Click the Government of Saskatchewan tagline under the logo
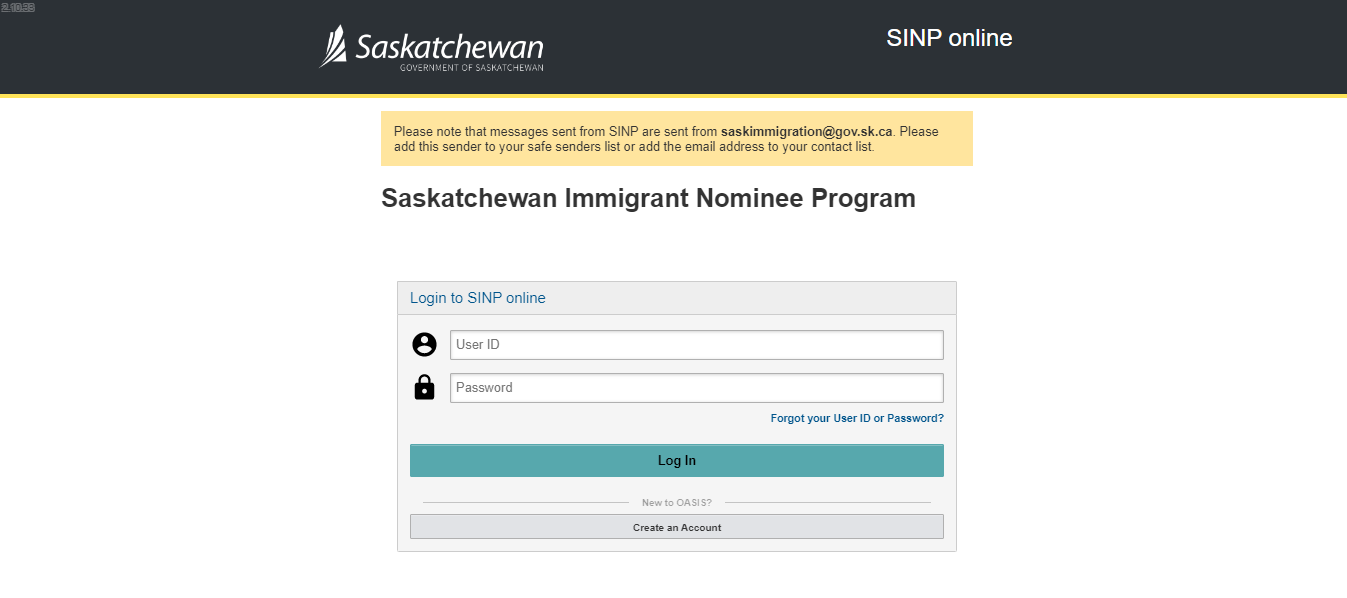1347x598 pixels. 472,68
